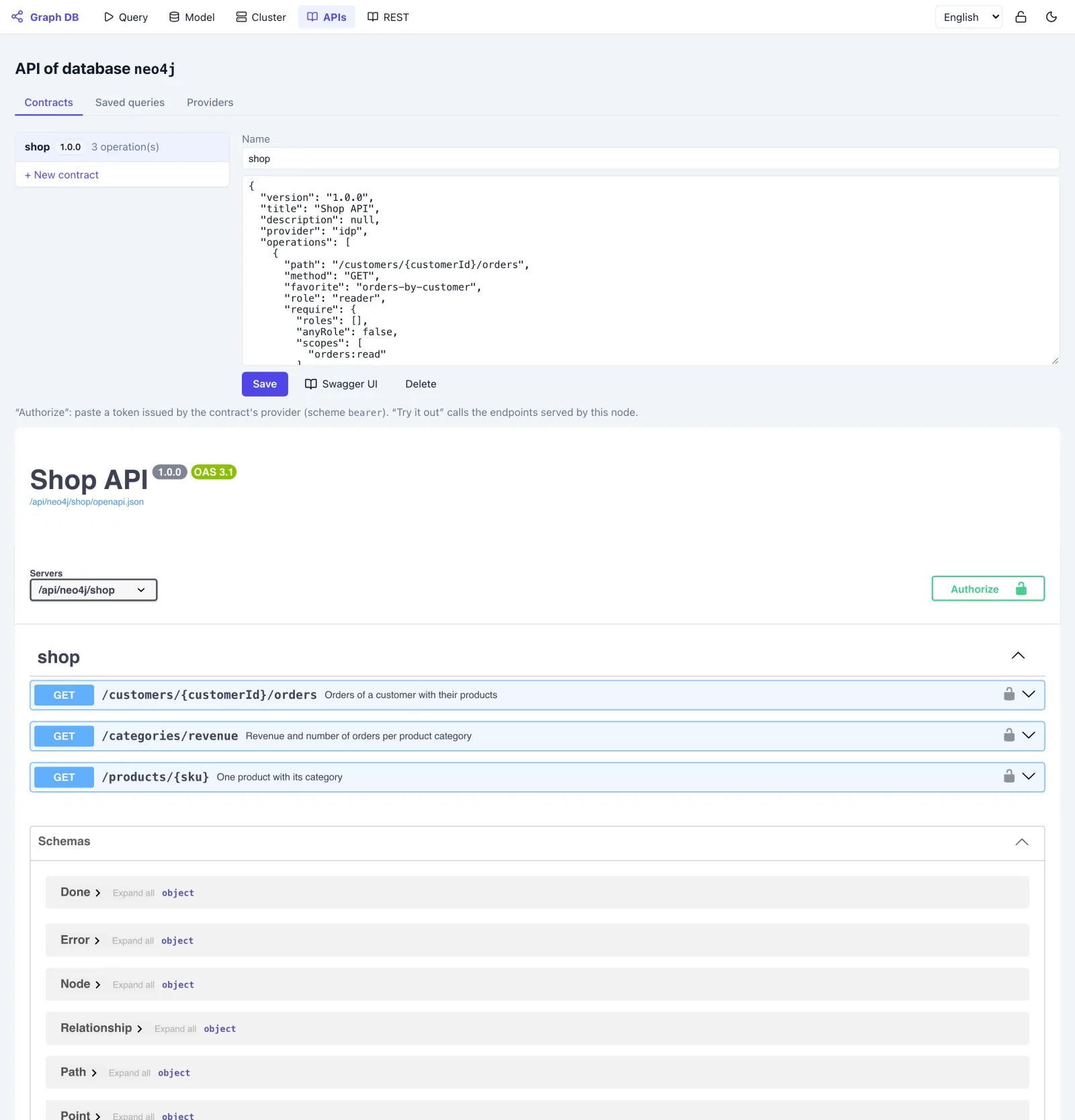Click lock icon on /categories/revenue row
The width and height of the screenshot is (1075, 1120).
pyautogui.click(x=1009, y=735)
